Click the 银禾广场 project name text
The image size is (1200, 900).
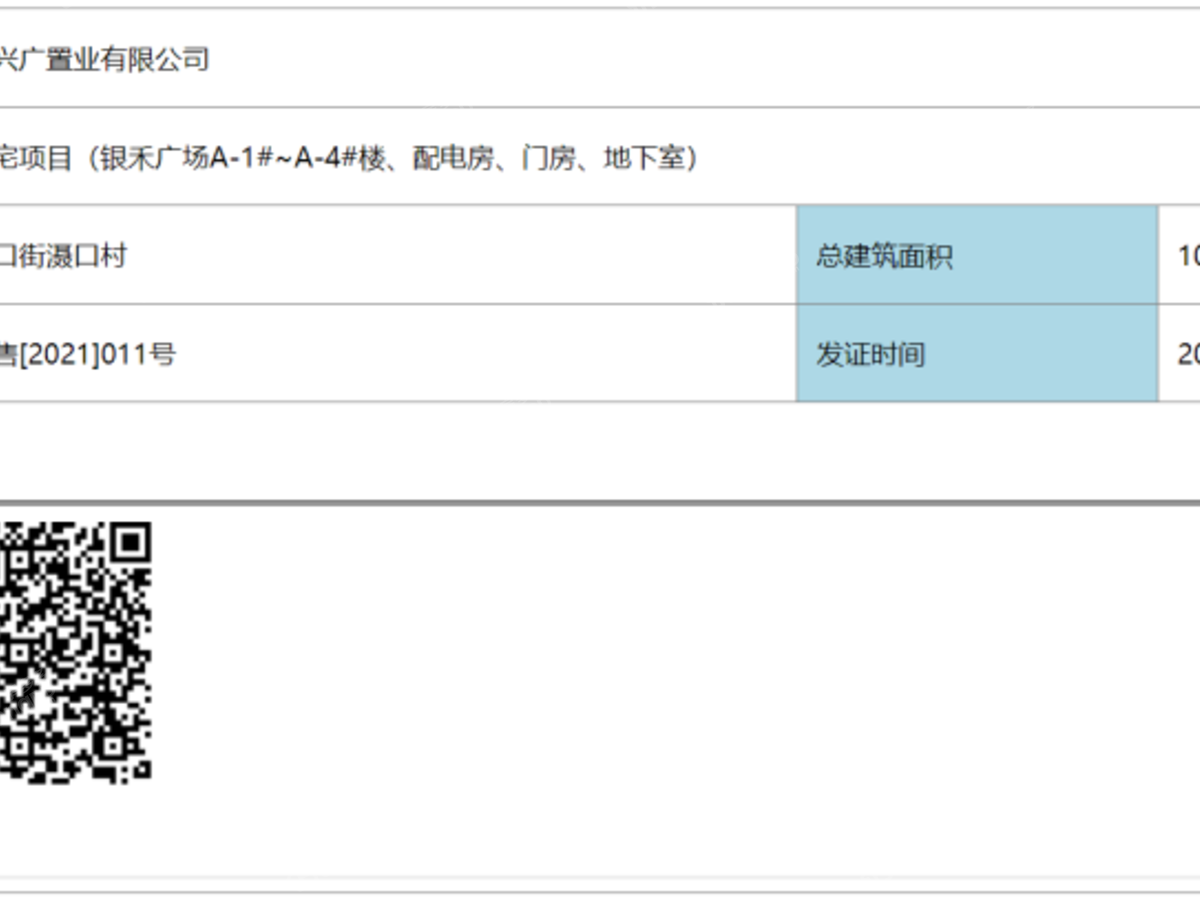(x=154, y=158)
